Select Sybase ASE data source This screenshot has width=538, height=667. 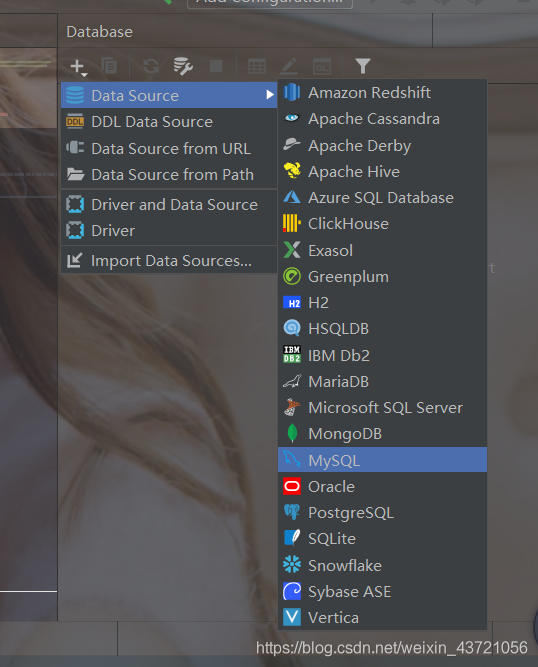(x=382, y=591)
